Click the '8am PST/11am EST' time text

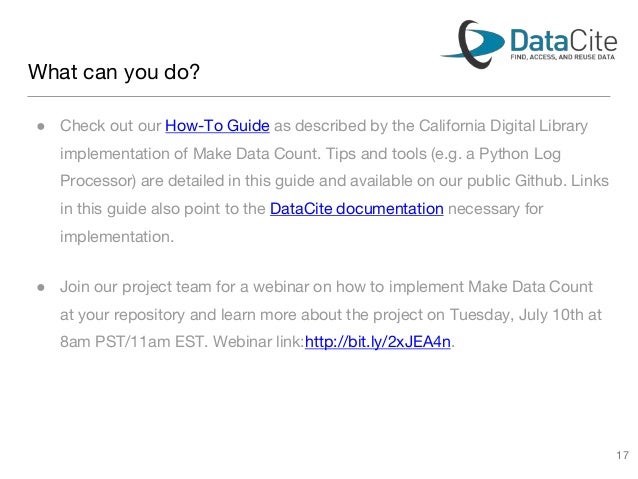point(133,341)
